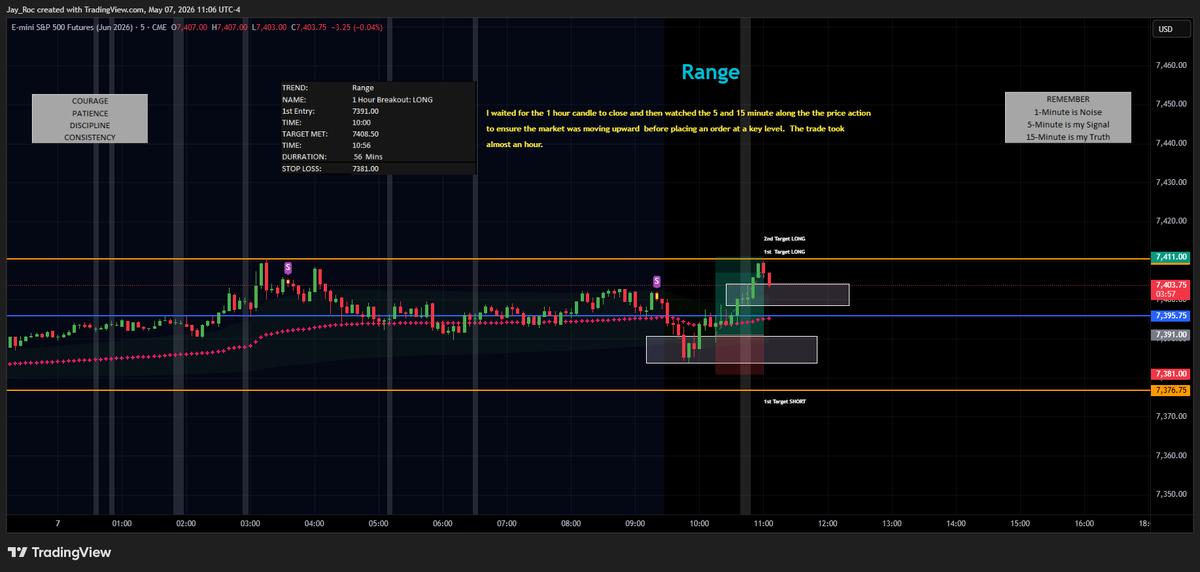This screenshot has width=1200, height=572.
Task: Select the DURRATION 56 Mins row
Action: click(378, 157)
